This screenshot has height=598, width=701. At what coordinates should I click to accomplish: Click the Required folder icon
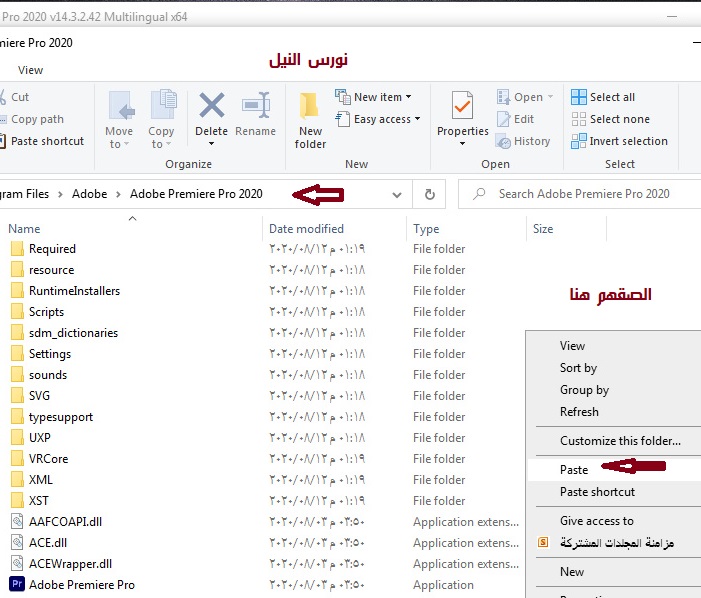click(x=17, y=248)
